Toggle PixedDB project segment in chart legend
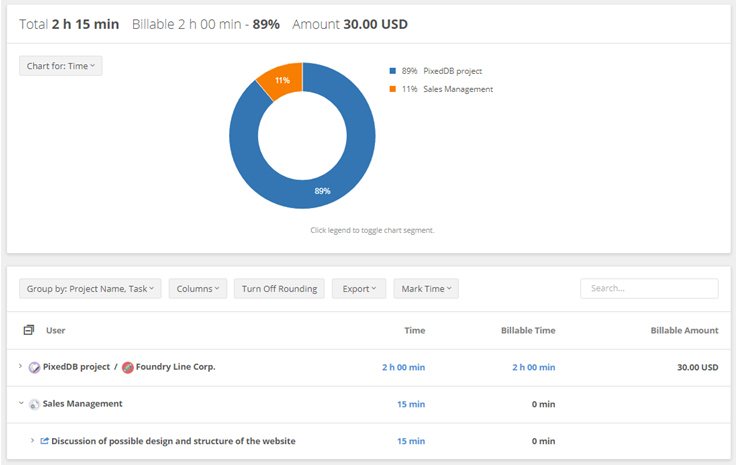Image resolution: width=736 pixels, height=465 pixels. tap(440, 71)
